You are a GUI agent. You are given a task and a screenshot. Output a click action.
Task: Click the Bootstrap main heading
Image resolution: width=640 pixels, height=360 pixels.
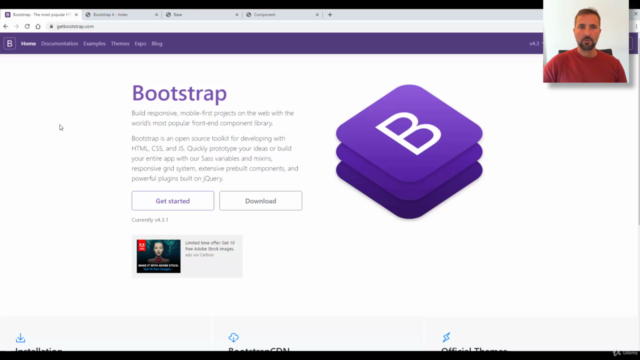point(179,93)
